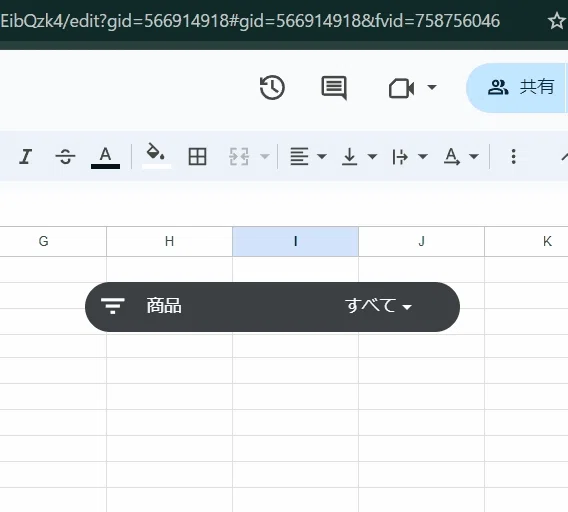Viewport: 568px width, 512px height.
Task: Open the borders menu icon
Action: 197,157
